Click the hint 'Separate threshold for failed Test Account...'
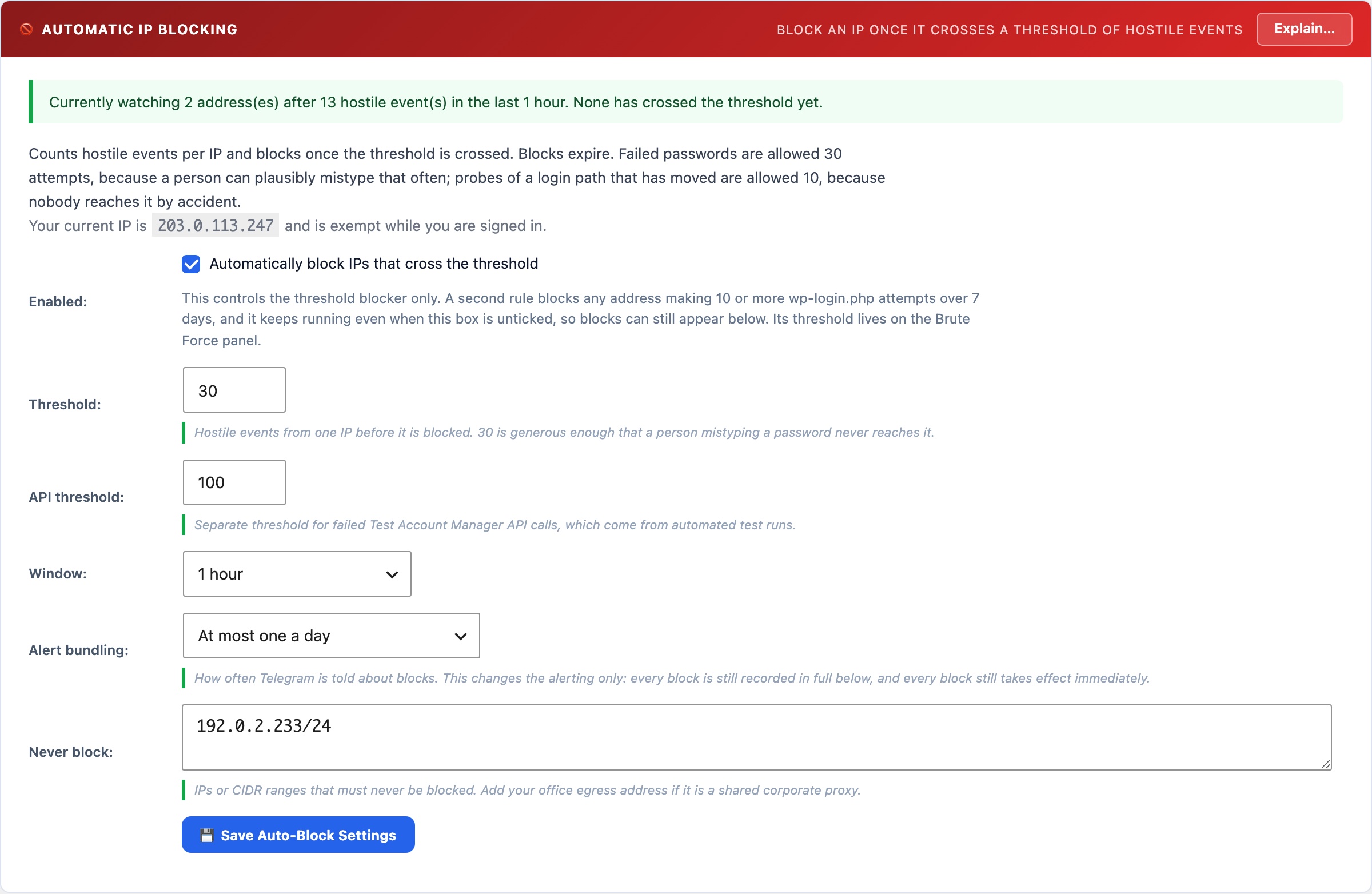Image resolution: width=1372 pixels, height=894 pixels. (494, 525)
